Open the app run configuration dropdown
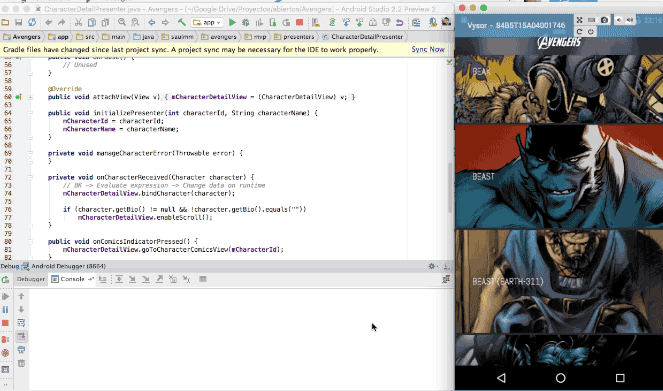The image size is (663, 391). 207,22
